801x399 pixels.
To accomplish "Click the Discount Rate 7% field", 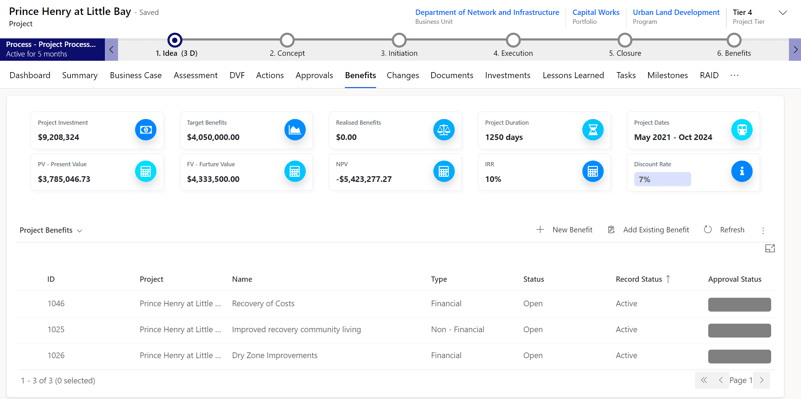I will pos(663,179).
